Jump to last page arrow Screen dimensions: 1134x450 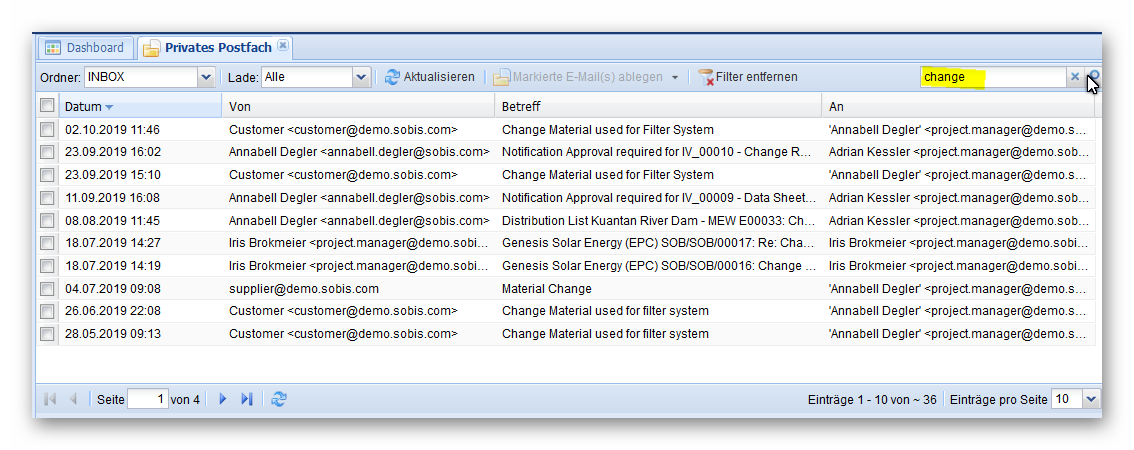point(247,399)
